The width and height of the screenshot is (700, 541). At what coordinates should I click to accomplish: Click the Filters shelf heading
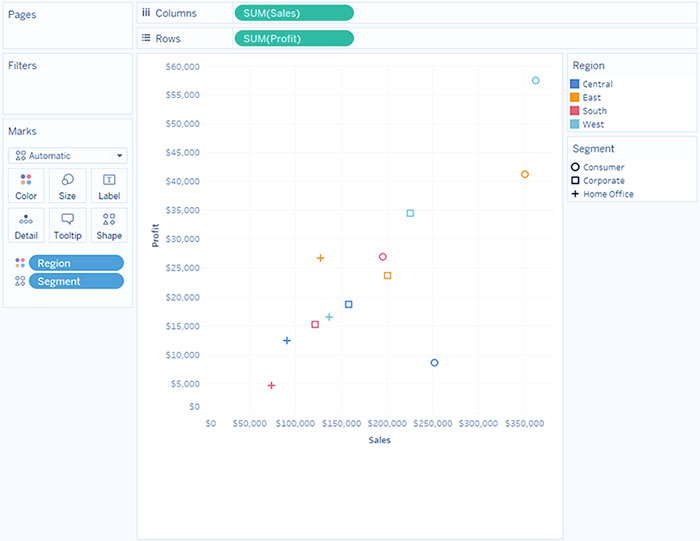click(x=22, y=66)
